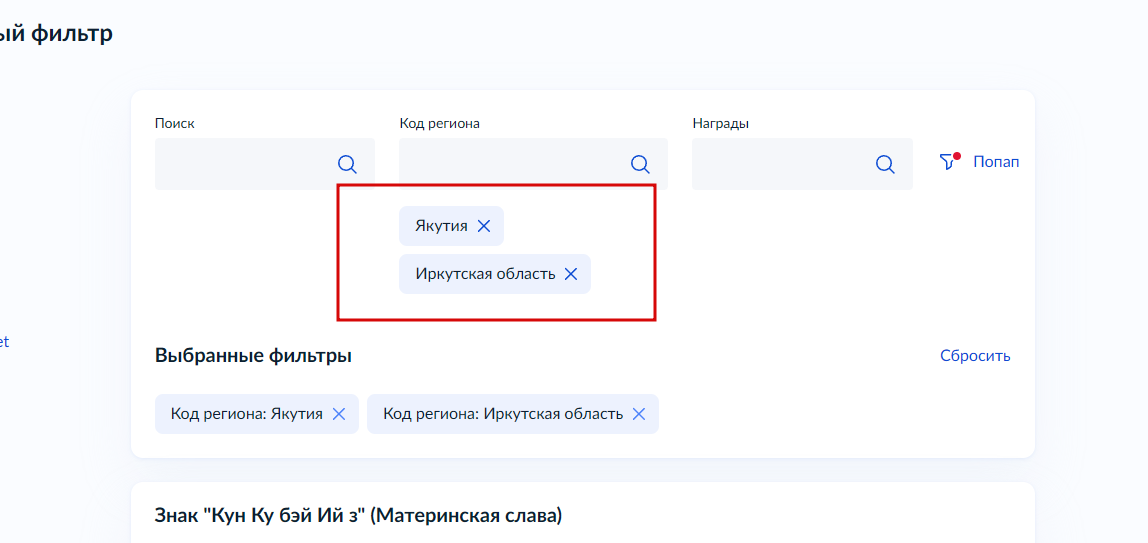Screen dimensions: 1148x543
Task: Delete 'Код региона: Иркутская область' selected filter
Action: click(x=639, y=414)
